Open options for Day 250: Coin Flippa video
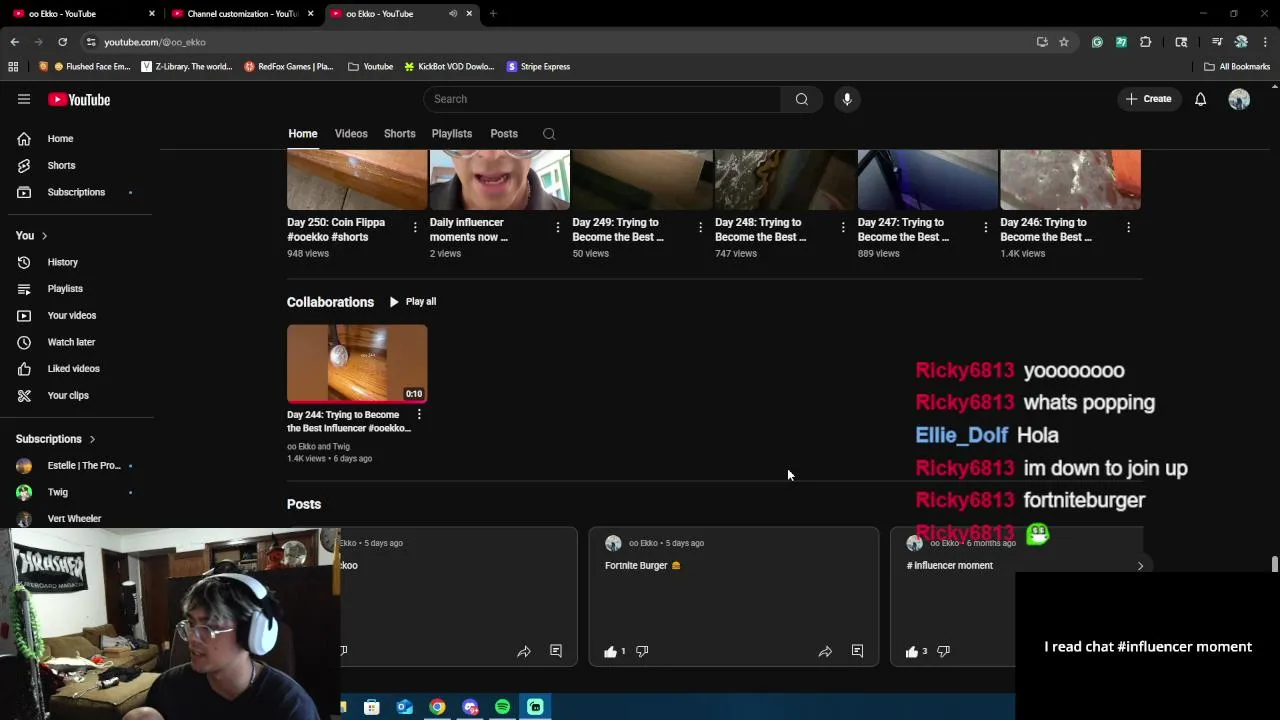The image size is (1280, 720). point(415,228)
